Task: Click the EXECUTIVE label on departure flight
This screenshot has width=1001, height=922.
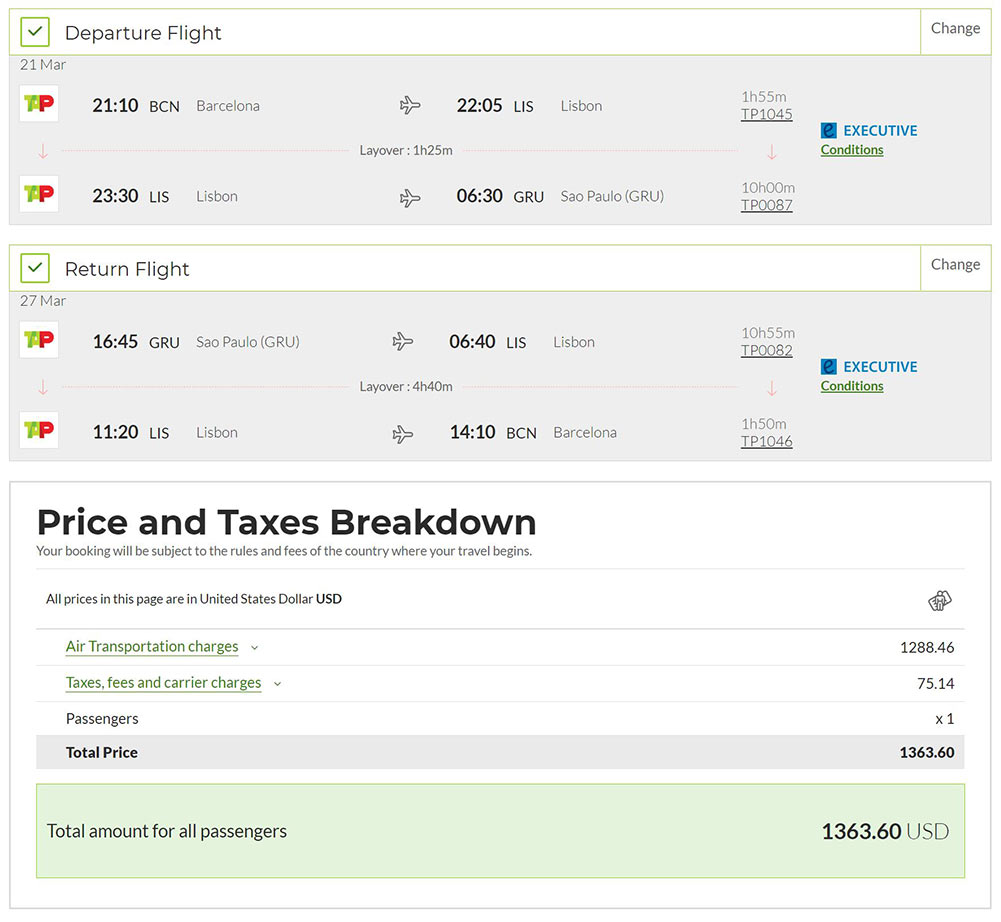Action: (880, 131)
